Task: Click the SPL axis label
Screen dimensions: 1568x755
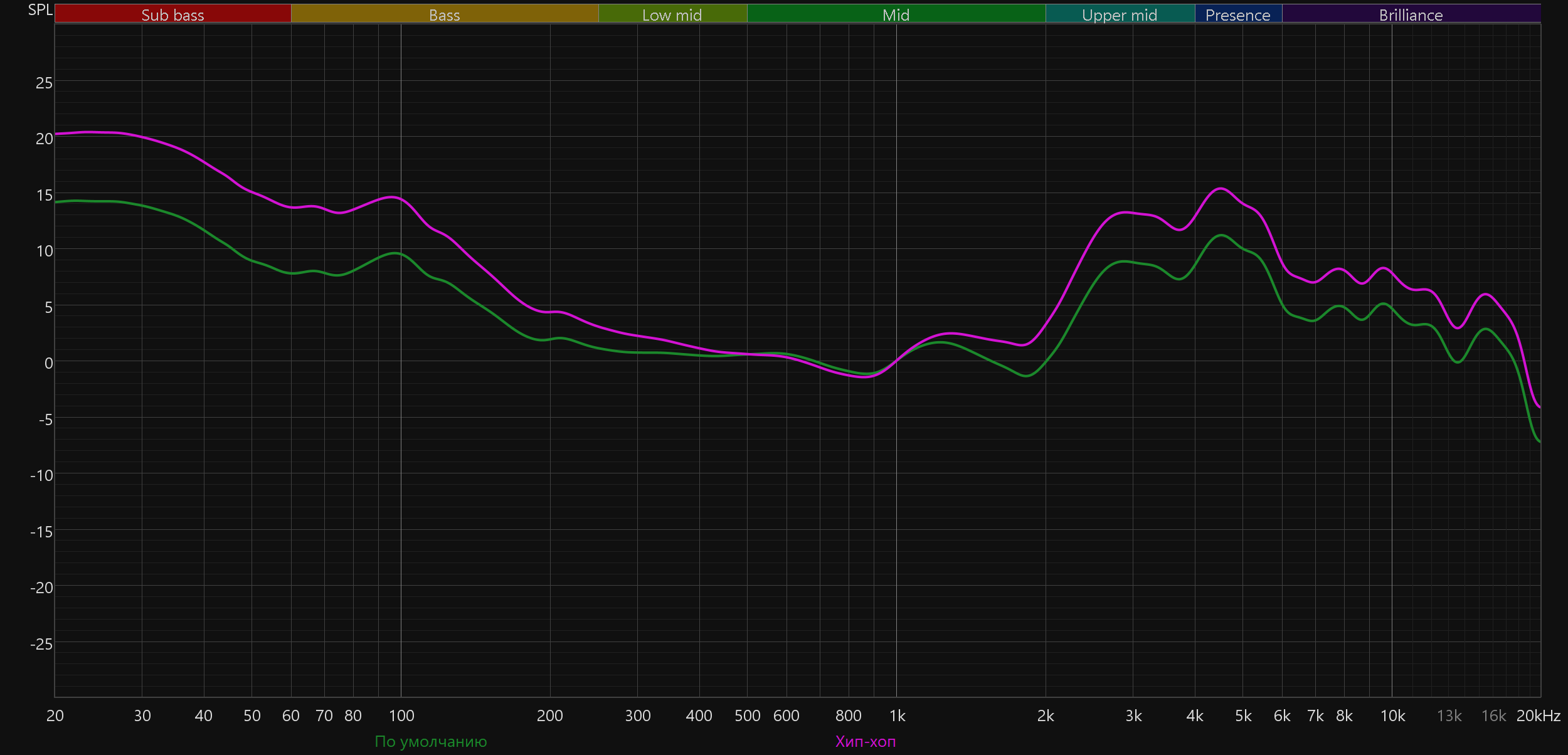Action: pyautogui.click(x=40, y=10)
